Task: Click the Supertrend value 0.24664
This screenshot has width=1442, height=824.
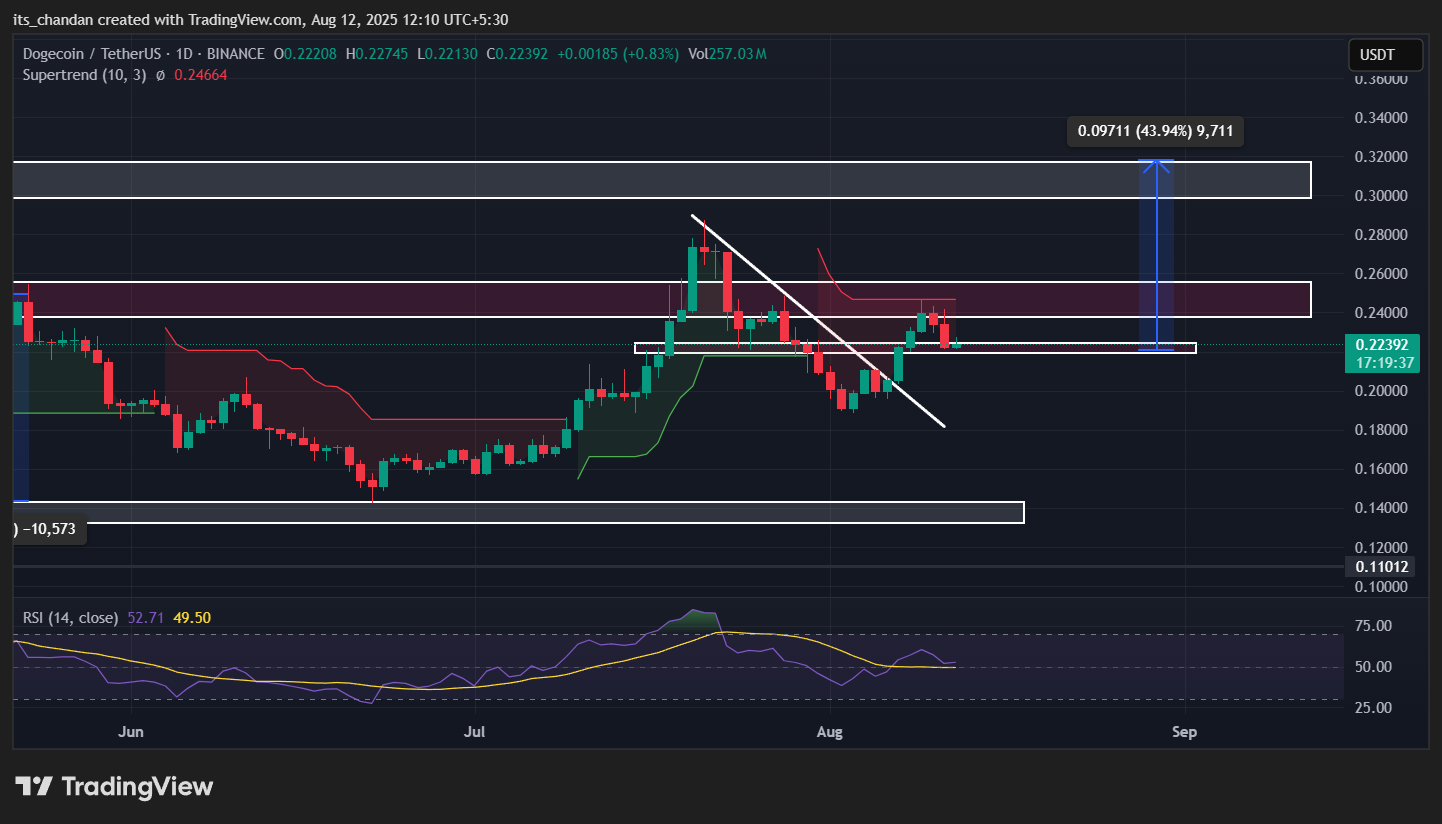Action: pyautogui.click(x=201, y=74)
